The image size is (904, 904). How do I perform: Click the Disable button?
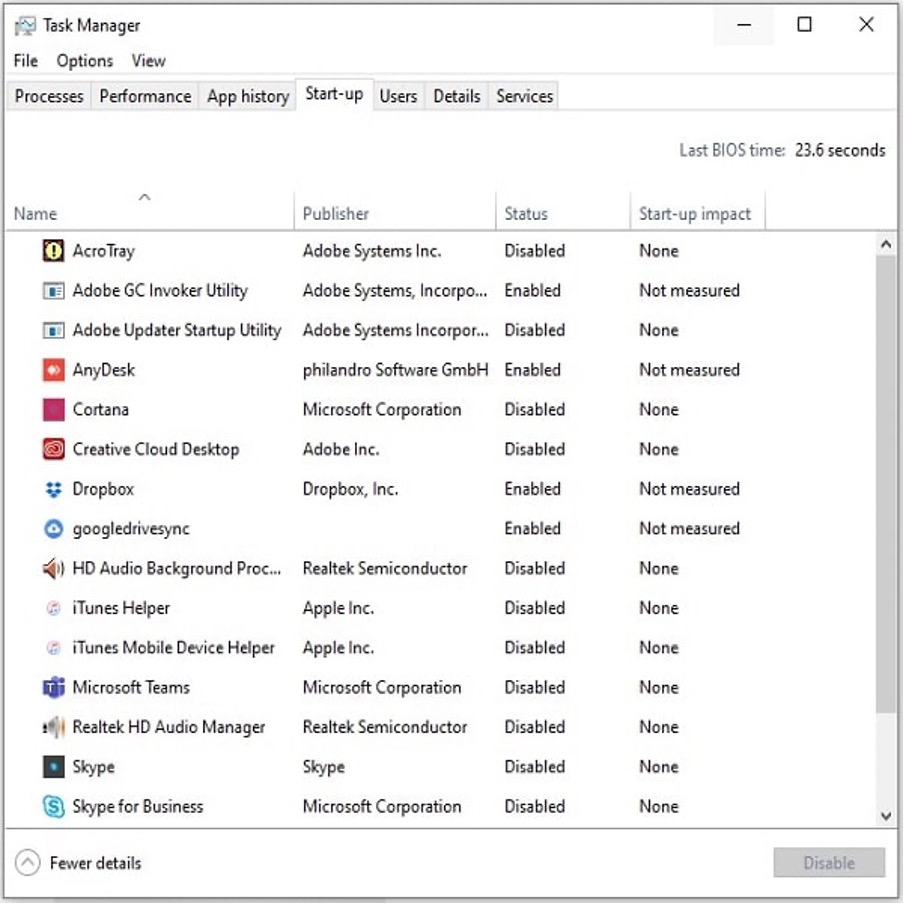click(829, 862)
